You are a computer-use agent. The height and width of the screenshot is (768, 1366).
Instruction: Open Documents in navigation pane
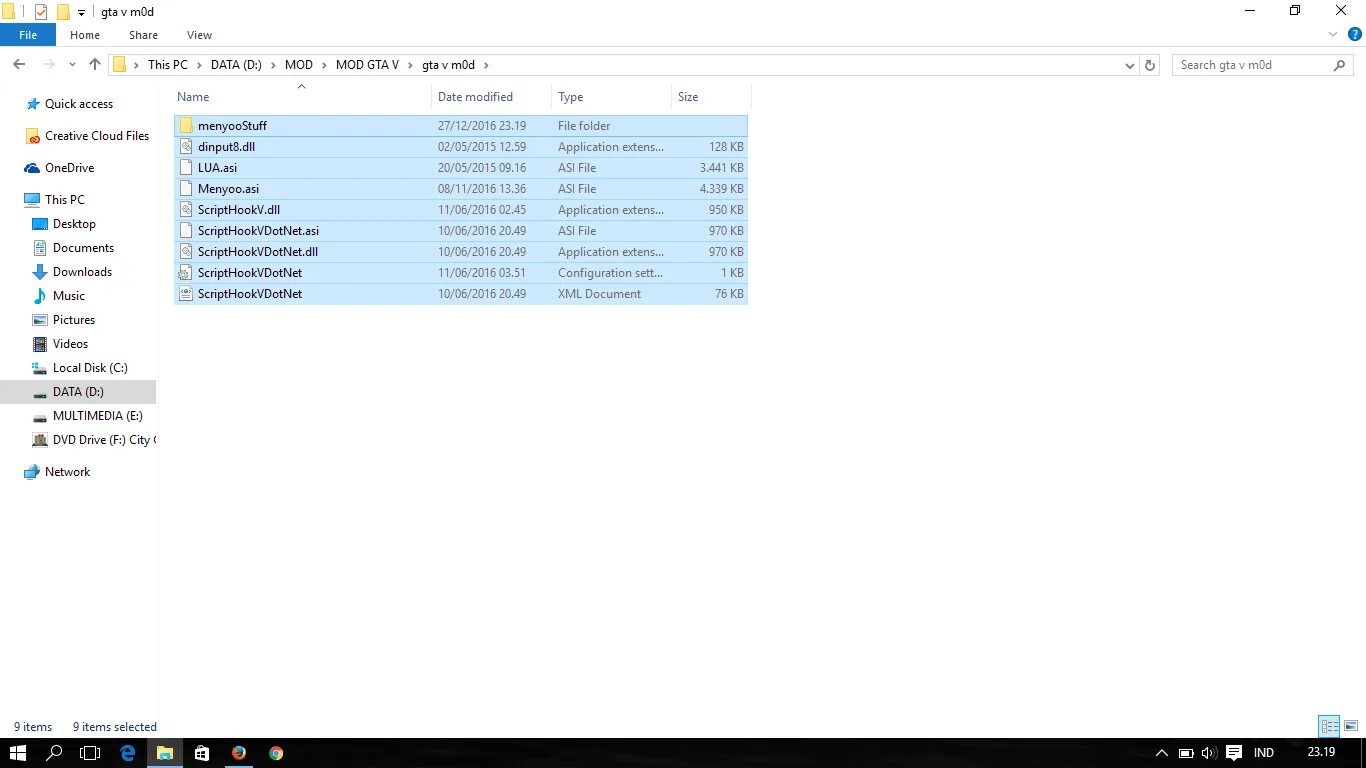(83, 248)
